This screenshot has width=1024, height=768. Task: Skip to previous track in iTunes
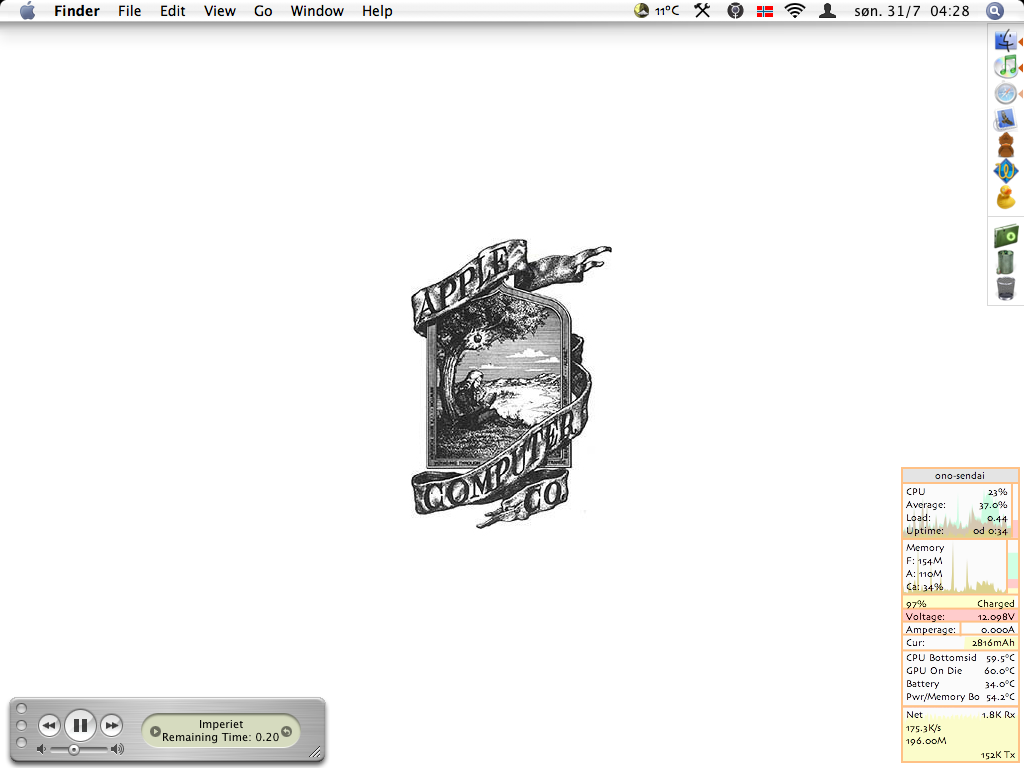[x=49, y=726]
